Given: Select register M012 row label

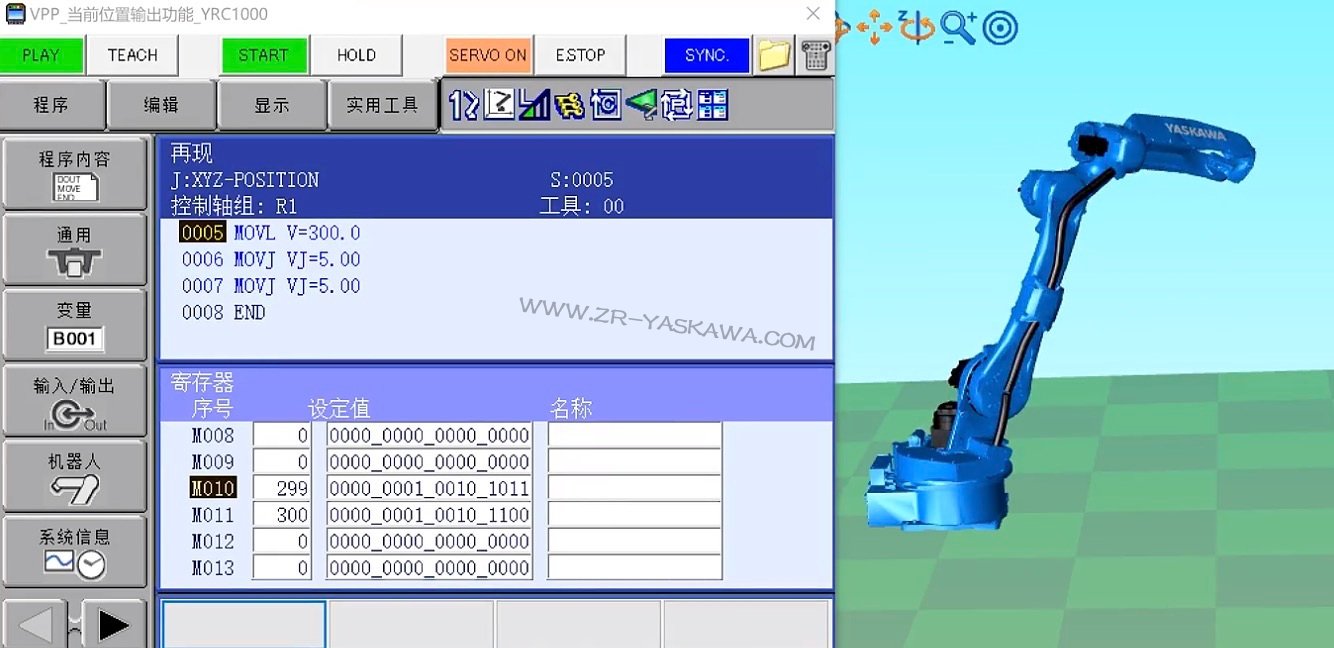Looking at the screenshot, I should 213,541.
